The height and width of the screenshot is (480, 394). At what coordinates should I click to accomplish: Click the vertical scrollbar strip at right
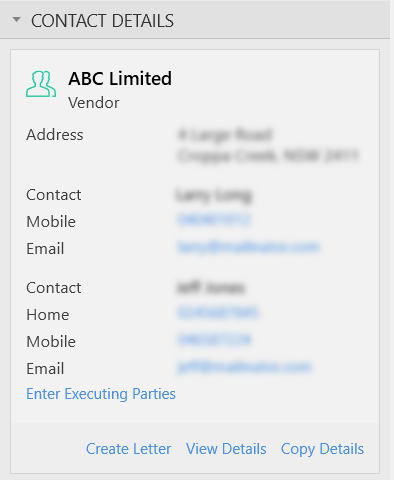click(x=392, y=240)
